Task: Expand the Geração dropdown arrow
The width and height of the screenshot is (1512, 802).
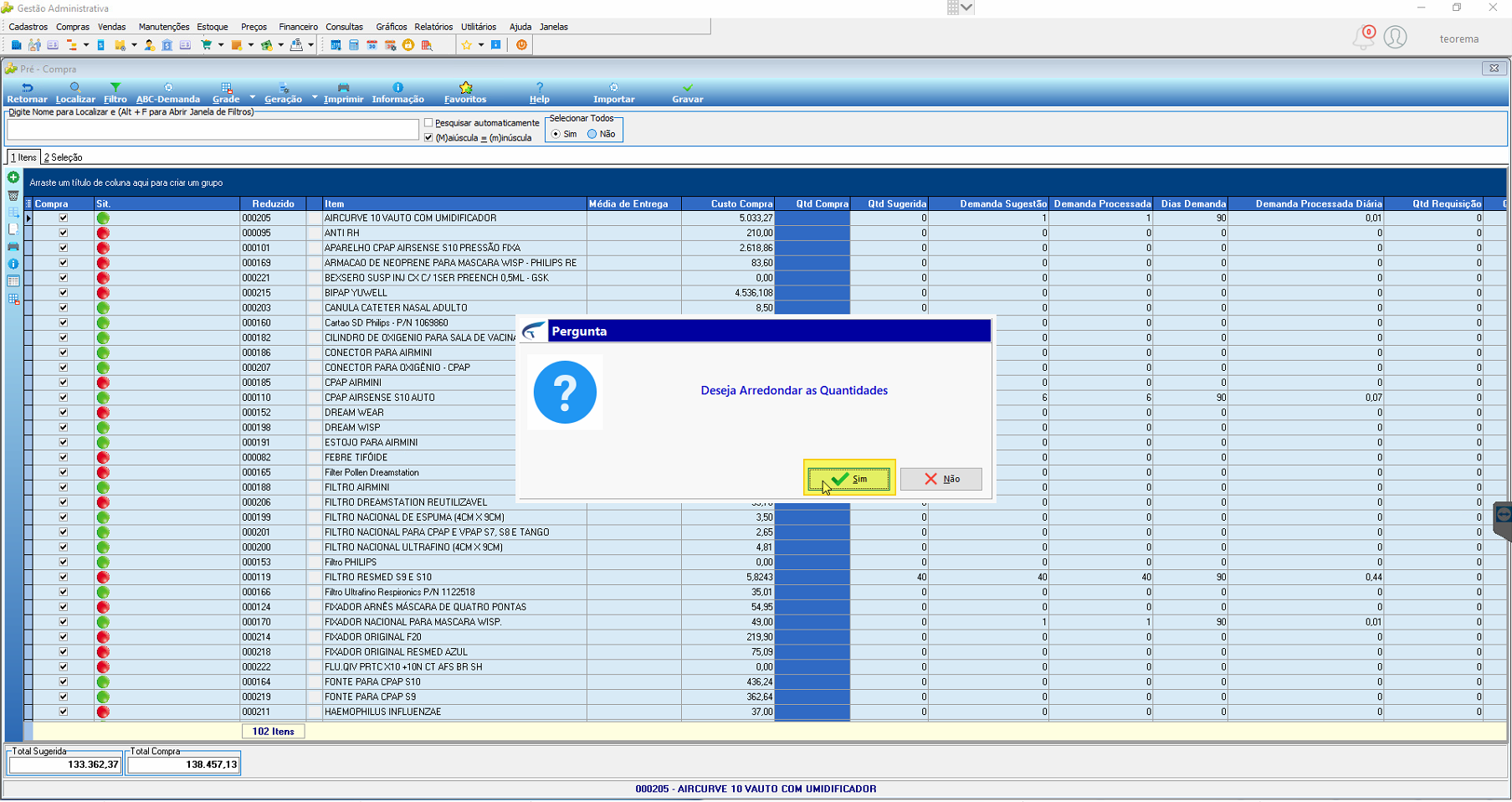Action: pyautogui.click(x=315, y=97)
